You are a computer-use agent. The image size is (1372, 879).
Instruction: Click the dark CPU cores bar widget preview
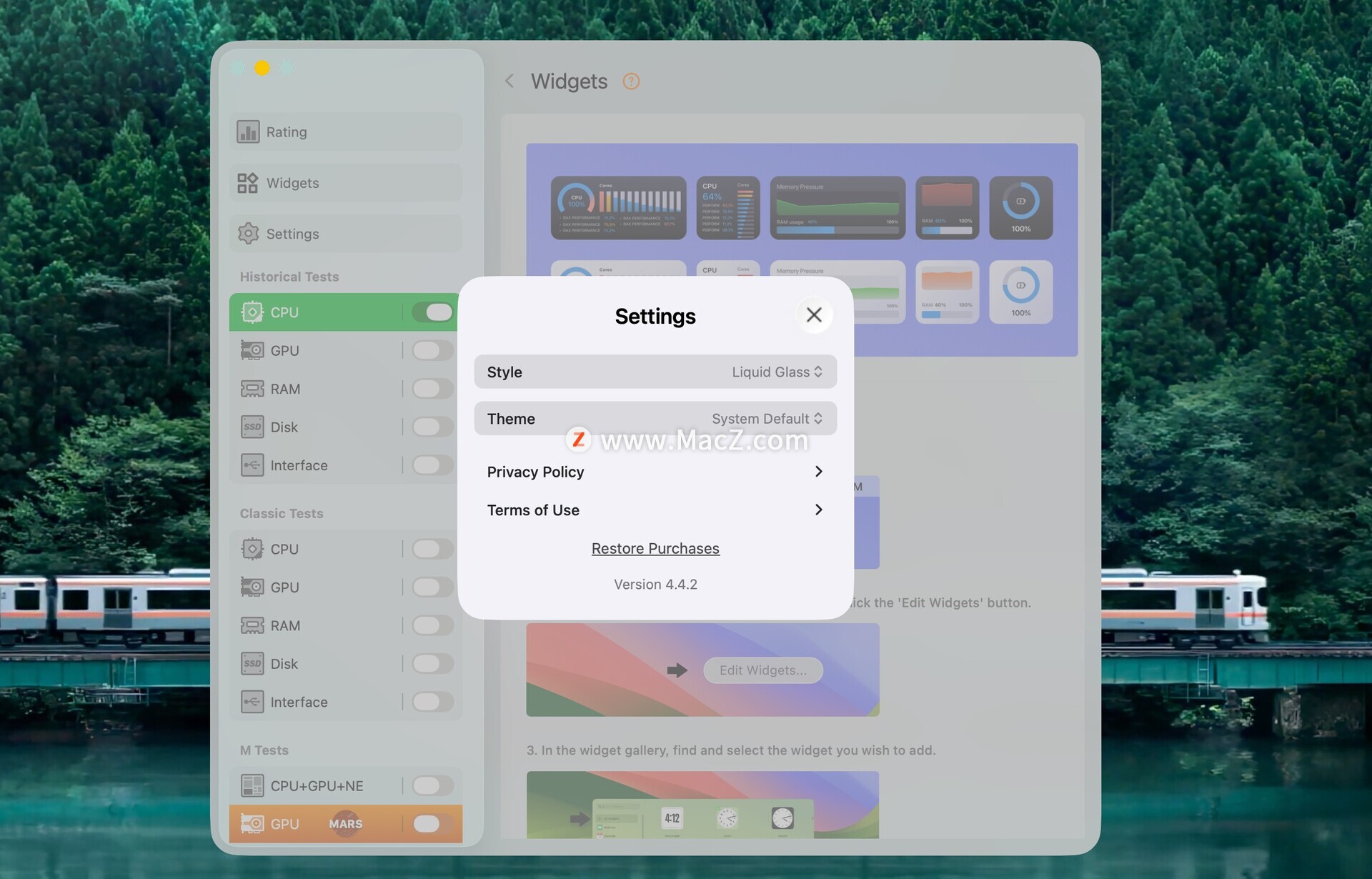coord(619,208)
